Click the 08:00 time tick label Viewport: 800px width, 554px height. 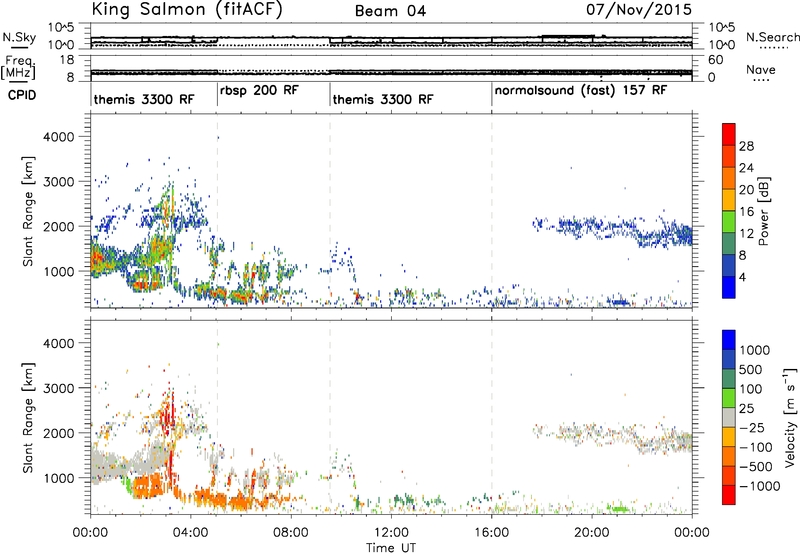click(291, 533)
